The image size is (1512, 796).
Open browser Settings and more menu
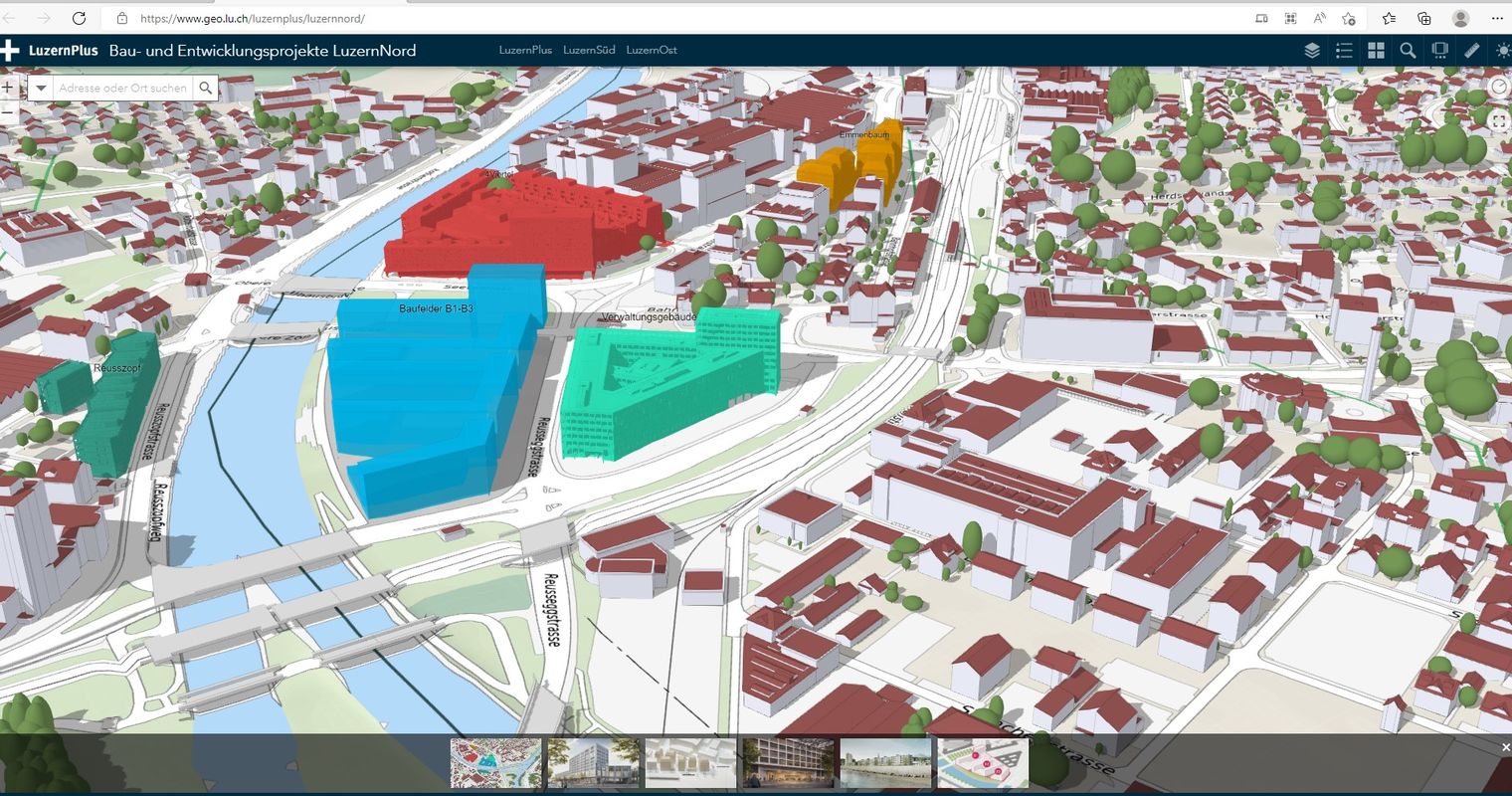(x=1497, y=18)
